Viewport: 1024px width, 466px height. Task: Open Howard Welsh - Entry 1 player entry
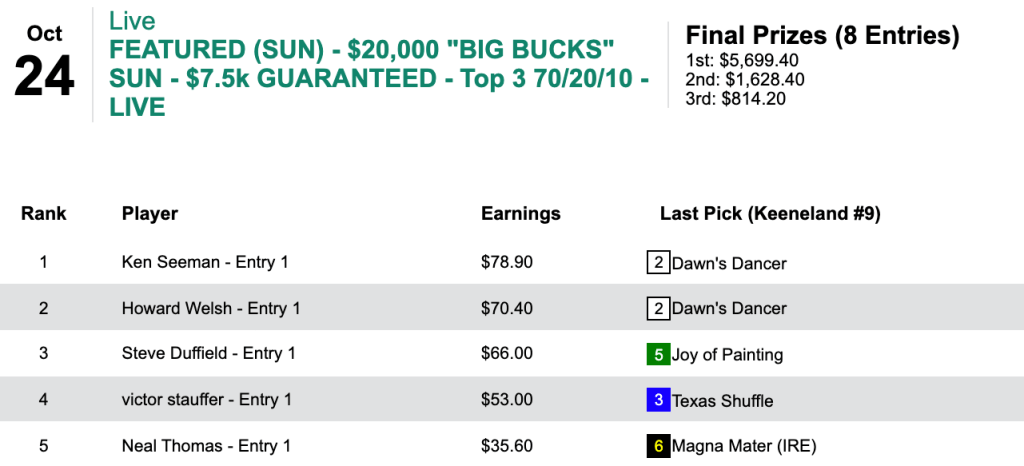(x=211, y=308)
